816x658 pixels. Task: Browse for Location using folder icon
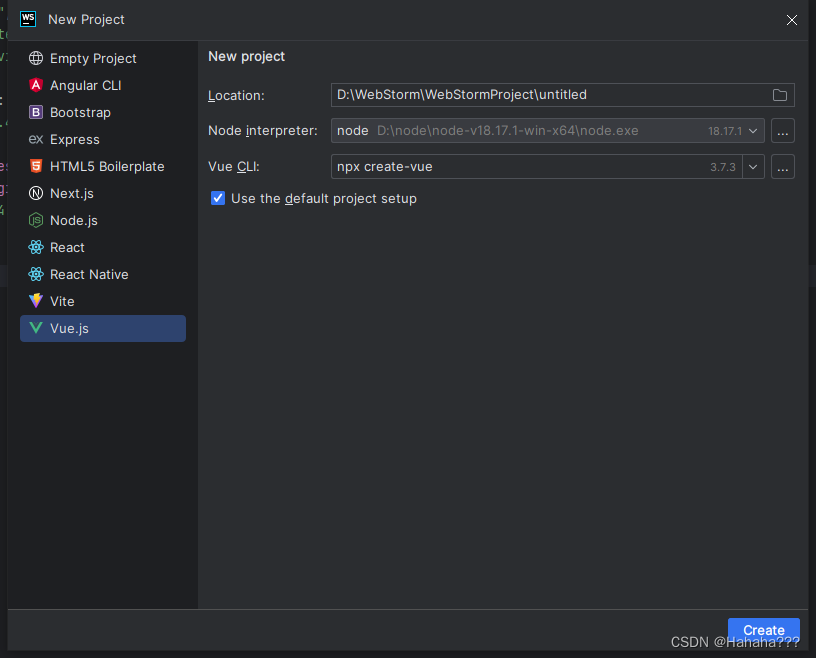click(780, 95)
